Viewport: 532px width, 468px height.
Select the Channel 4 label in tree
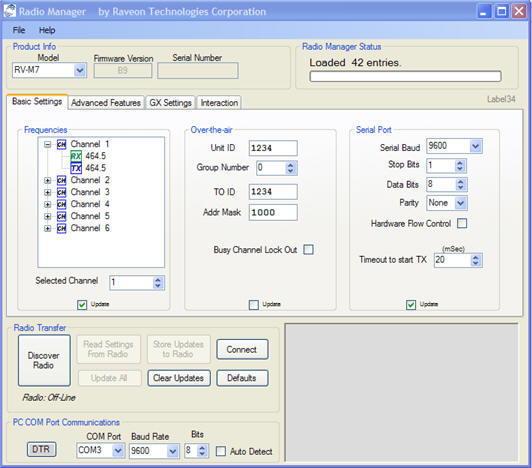(90, 204)
